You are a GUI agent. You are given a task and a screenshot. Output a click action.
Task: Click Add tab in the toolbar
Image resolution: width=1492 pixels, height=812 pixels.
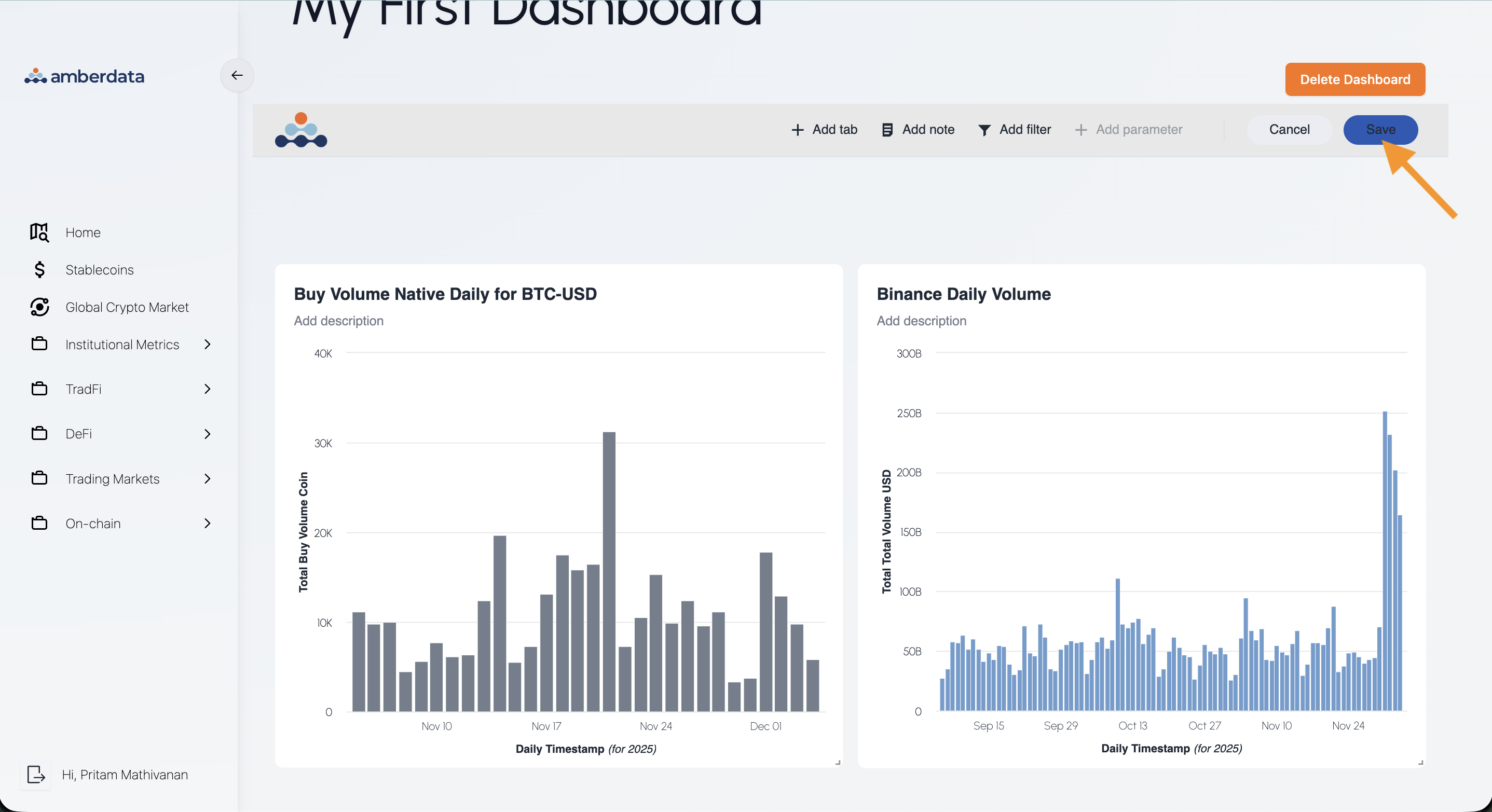tap(824, 130)
